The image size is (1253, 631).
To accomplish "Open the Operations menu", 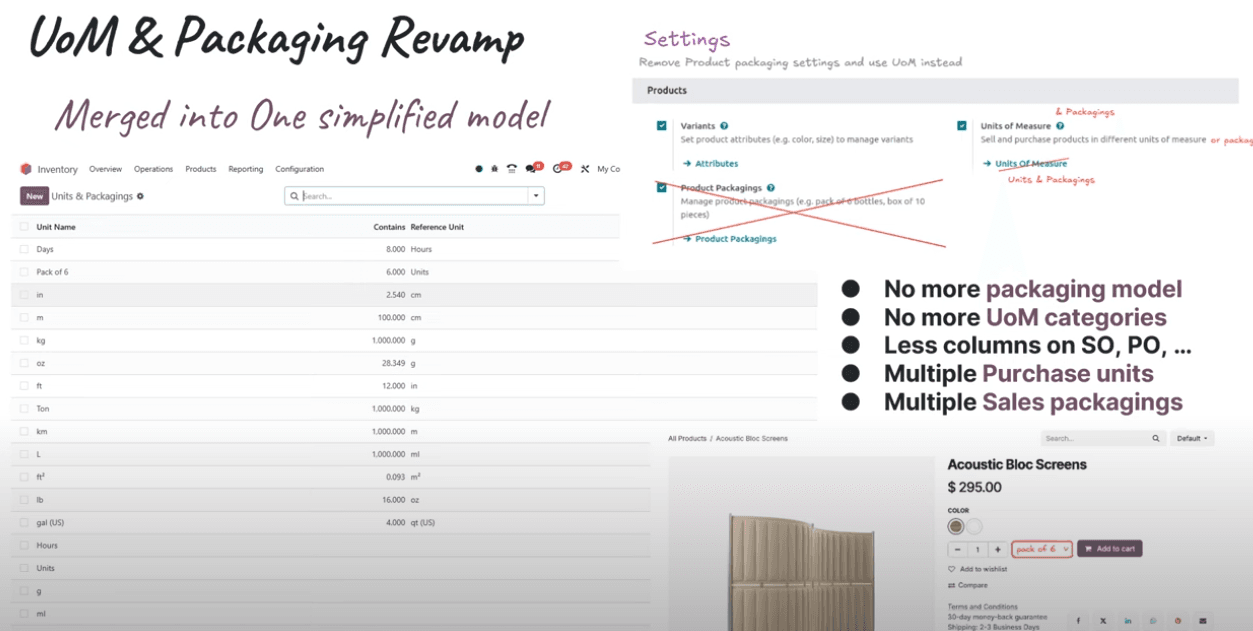I will coord(154,169).
